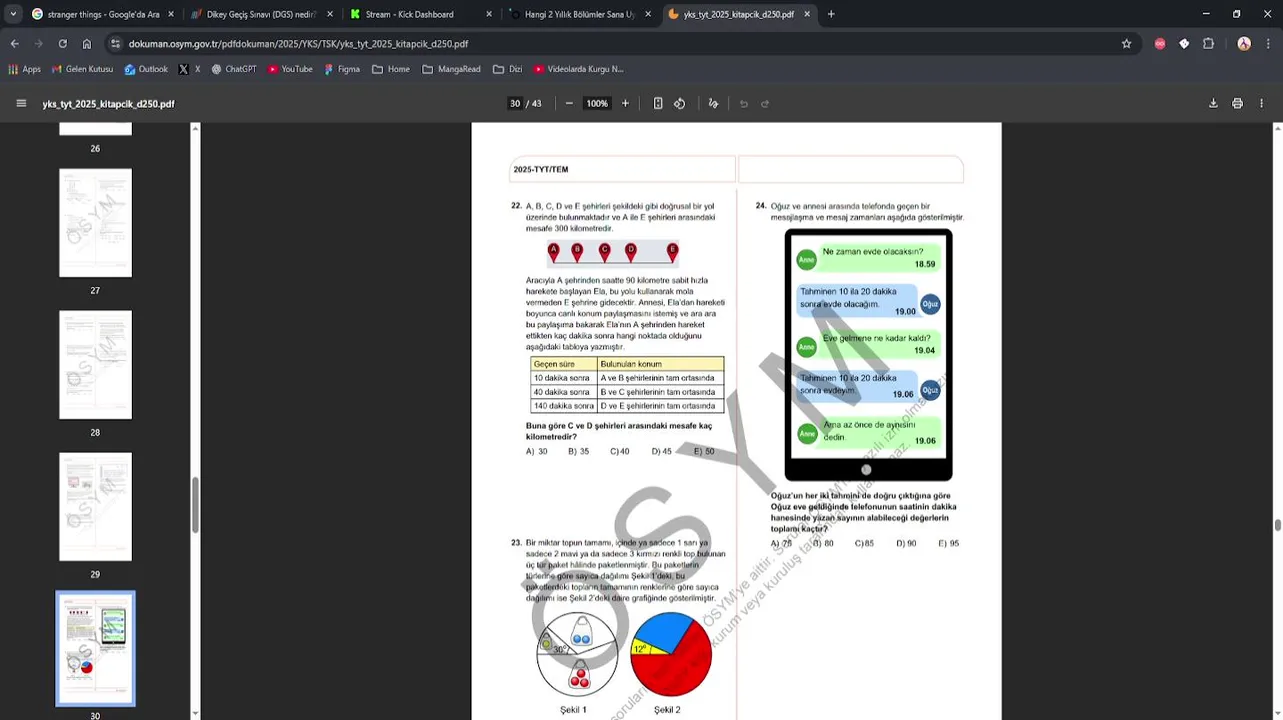Select page 27 thumbnail
This screenshot has width=1283, height=720.
[x=95, y=222]
